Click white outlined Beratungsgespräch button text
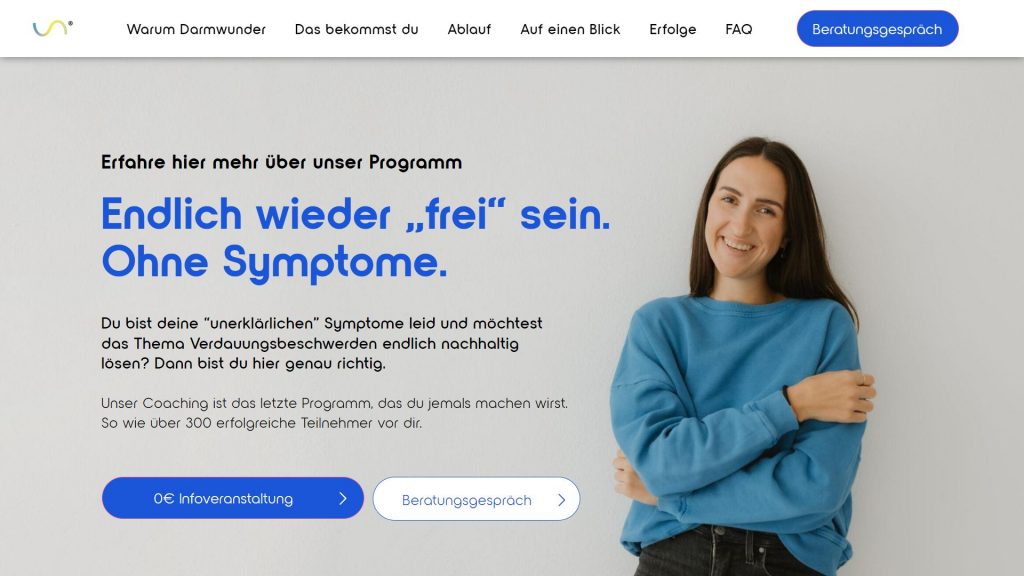 click(x=466, y=500)
